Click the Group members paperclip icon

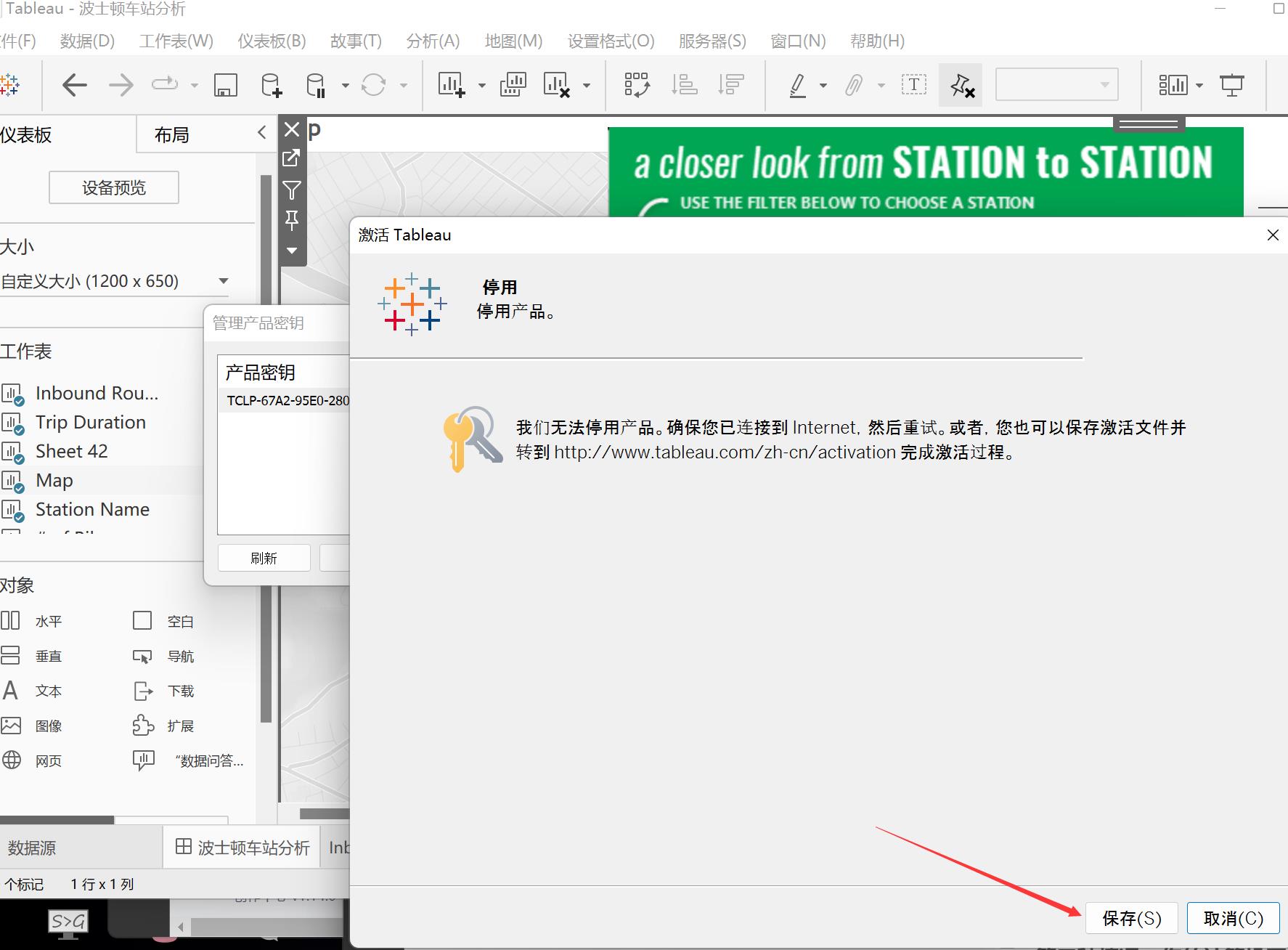[854, 85]
